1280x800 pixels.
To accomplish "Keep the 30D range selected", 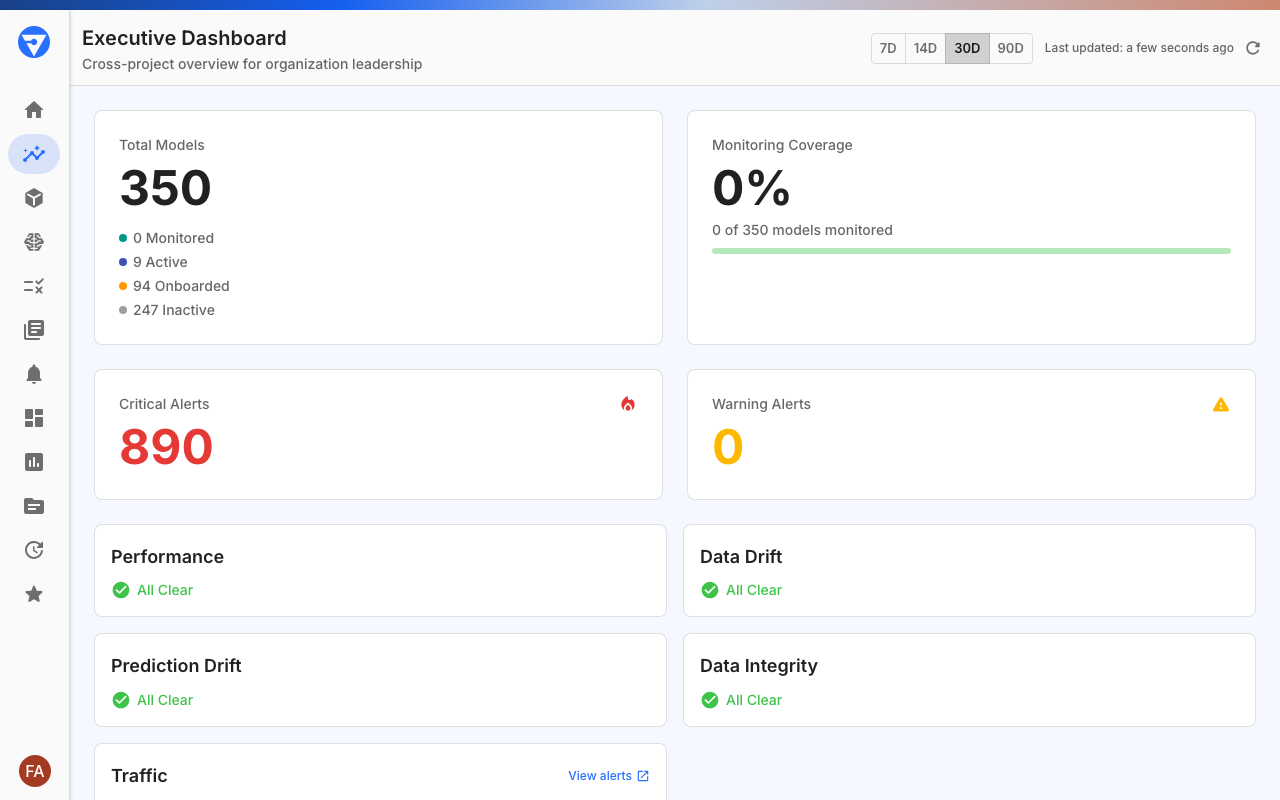I will [967, 48].
